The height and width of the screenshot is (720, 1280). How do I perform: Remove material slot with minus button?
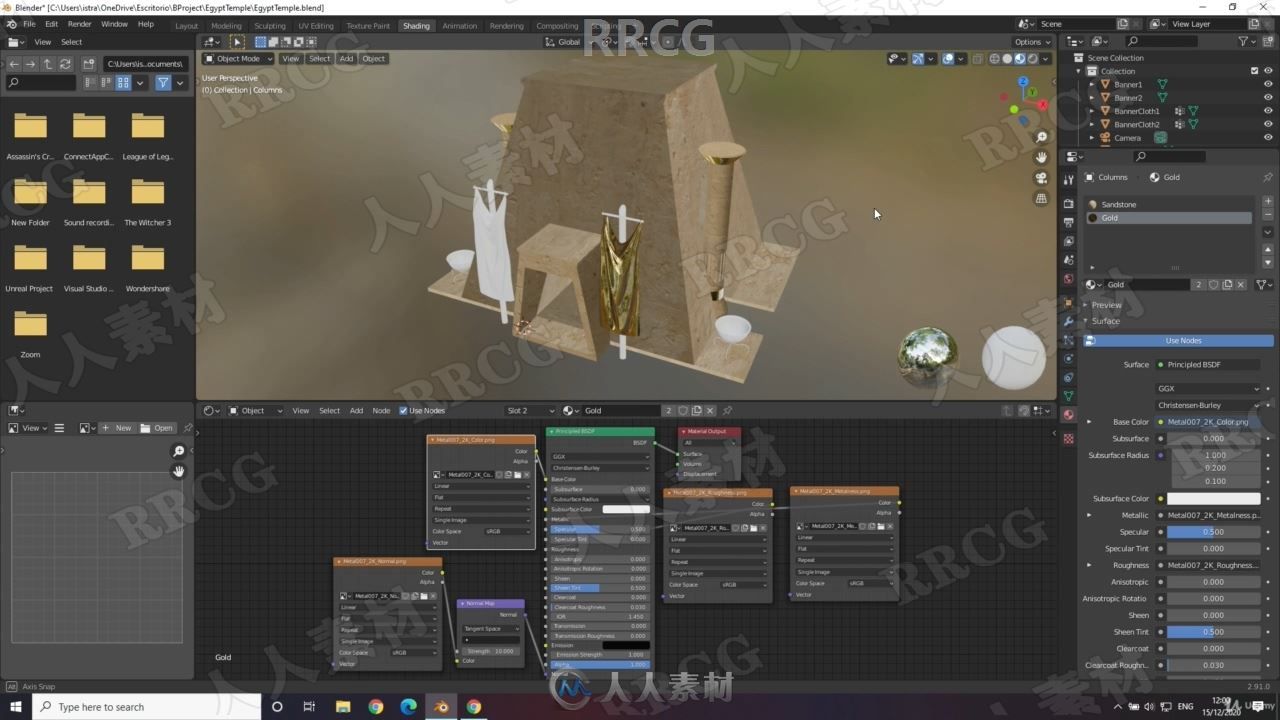(x=1268, y=215)
